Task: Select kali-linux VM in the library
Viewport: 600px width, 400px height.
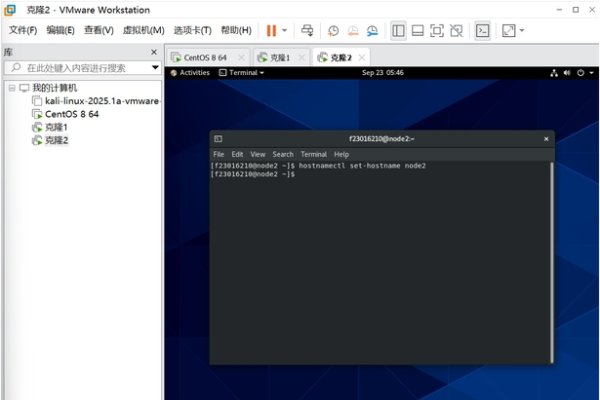Action: tap(100, 101)
